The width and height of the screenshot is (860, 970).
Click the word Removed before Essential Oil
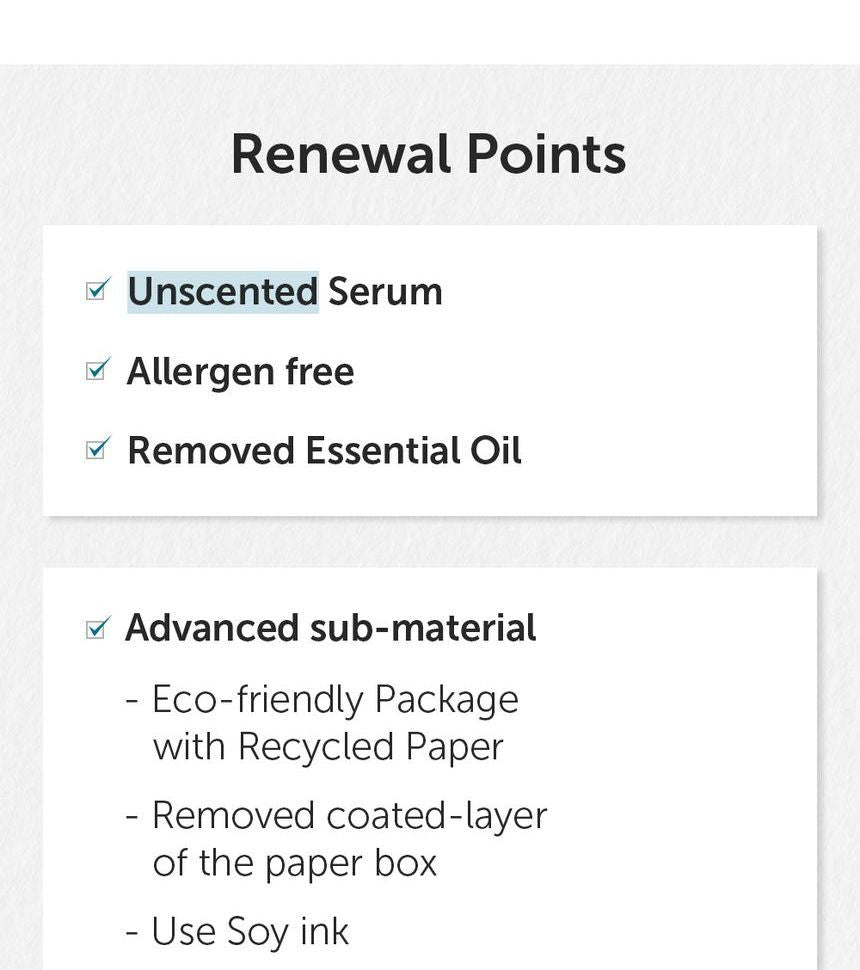tap(210, 451)
